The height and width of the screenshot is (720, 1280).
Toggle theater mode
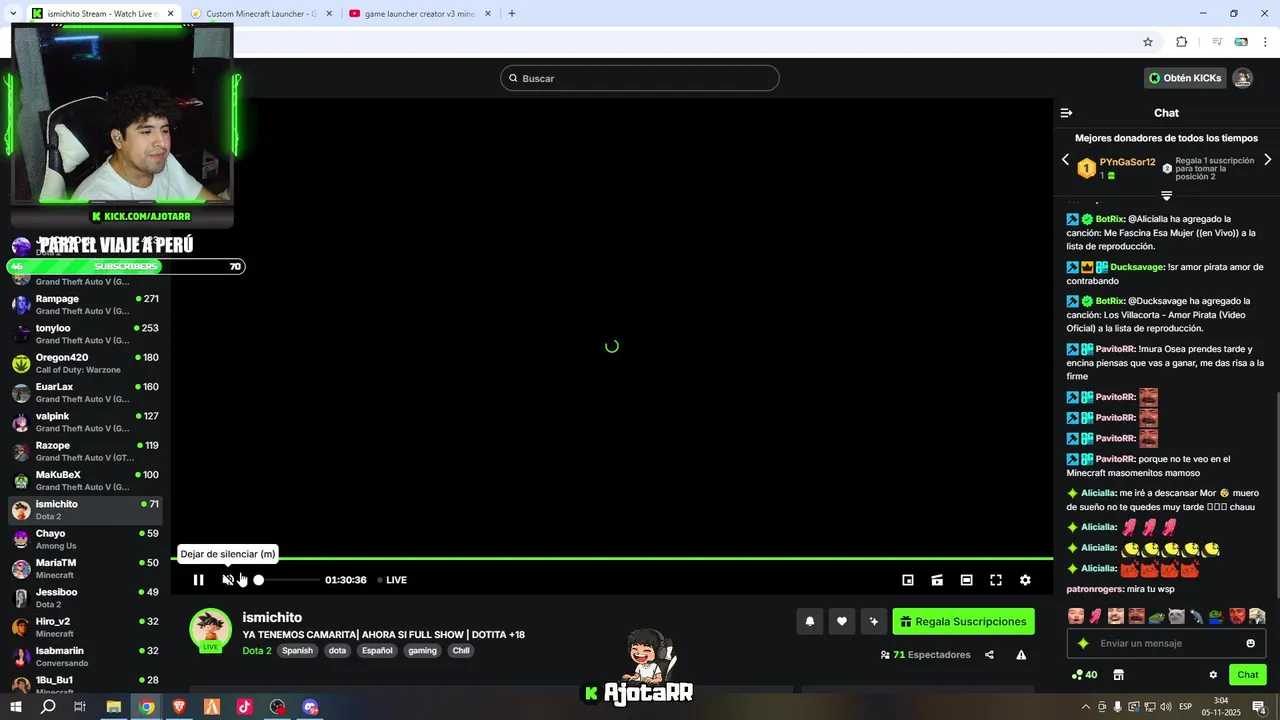pyautogui.click(x=966, y=580)
